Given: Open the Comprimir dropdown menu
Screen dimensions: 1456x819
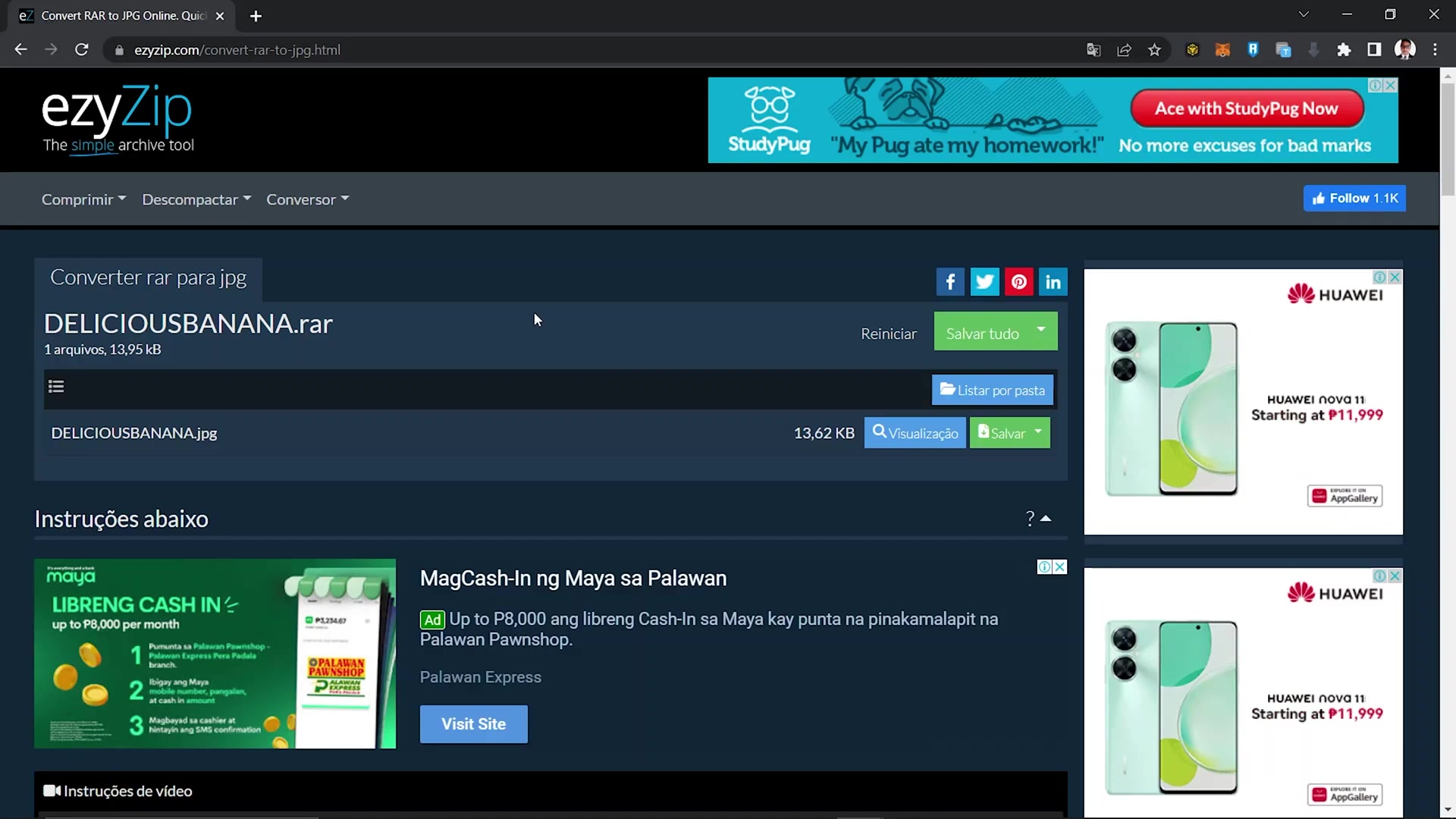Looking at the screenshot, I should pyautogui.click(x=83, y=199).
